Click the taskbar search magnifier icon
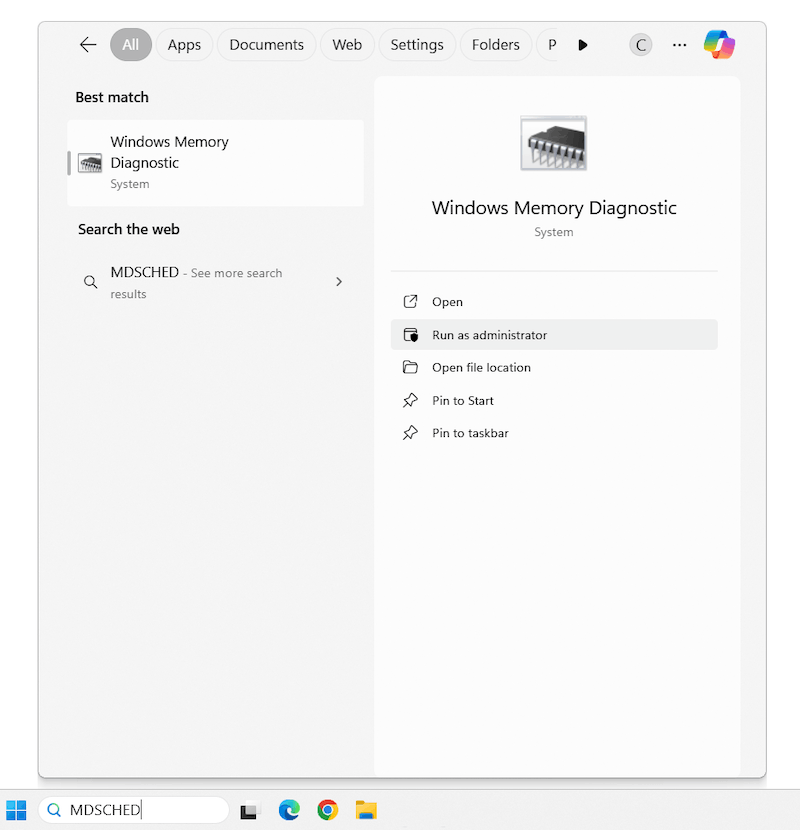 coord(54,810)
